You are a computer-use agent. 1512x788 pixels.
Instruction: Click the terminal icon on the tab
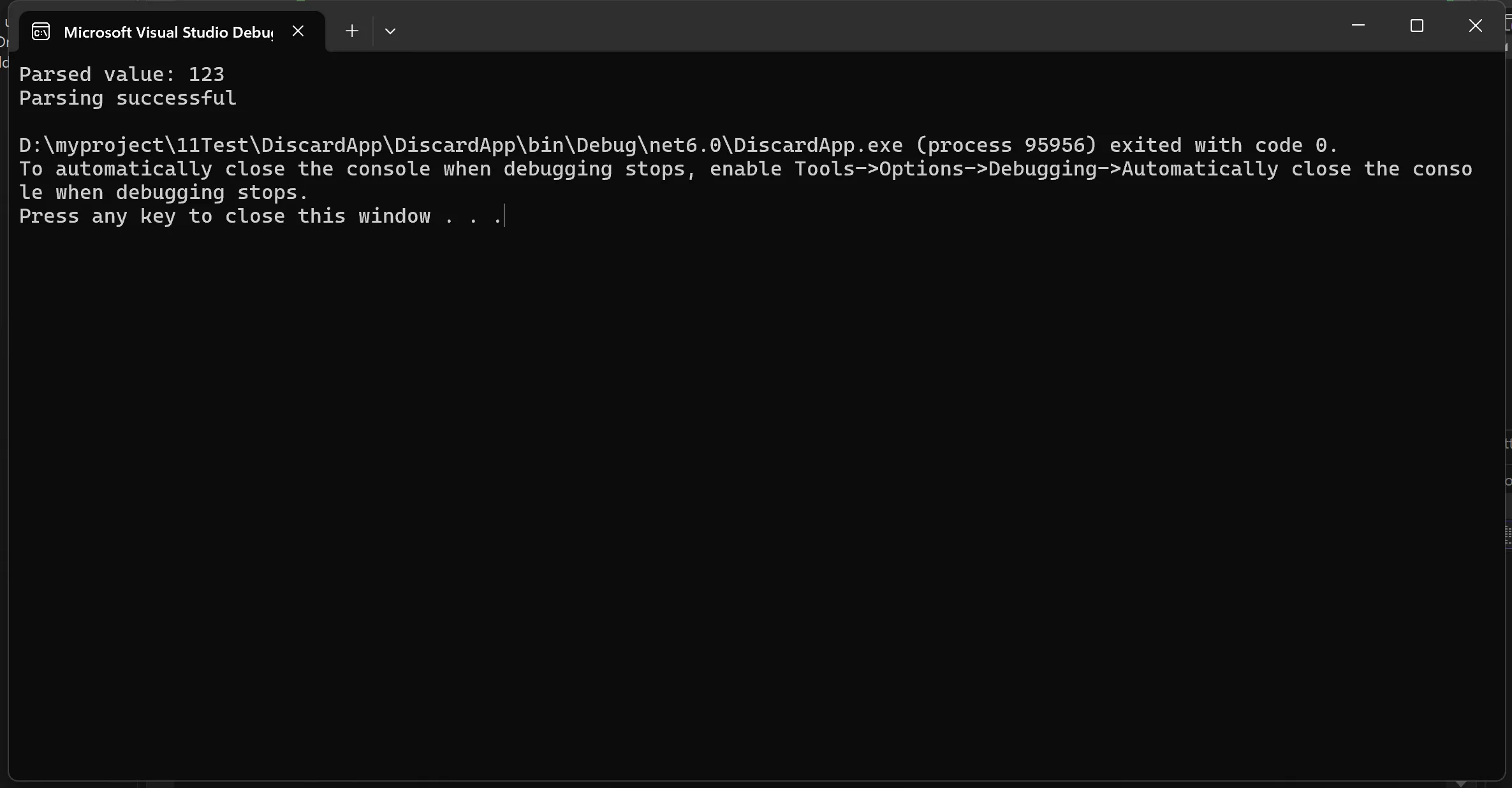(x=41, y=31)
